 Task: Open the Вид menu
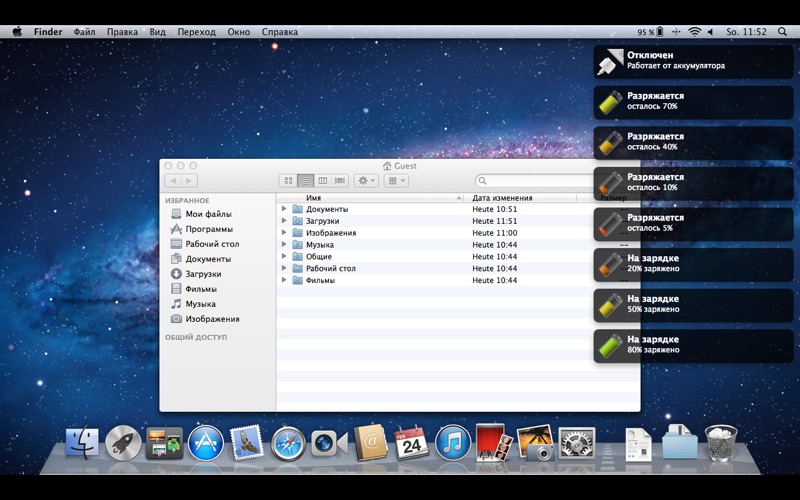click(158, 32)
